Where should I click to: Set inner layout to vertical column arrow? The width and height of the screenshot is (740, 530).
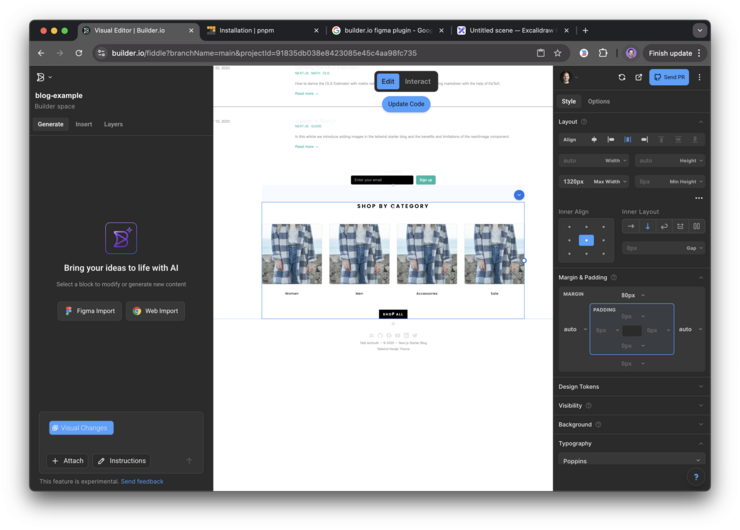click(648, 227)
